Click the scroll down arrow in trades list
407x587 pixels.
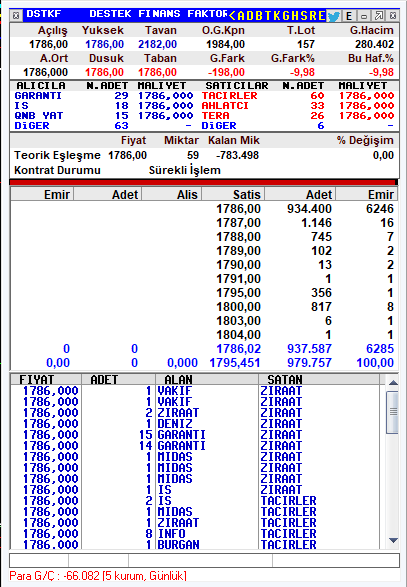click(393, 540)
